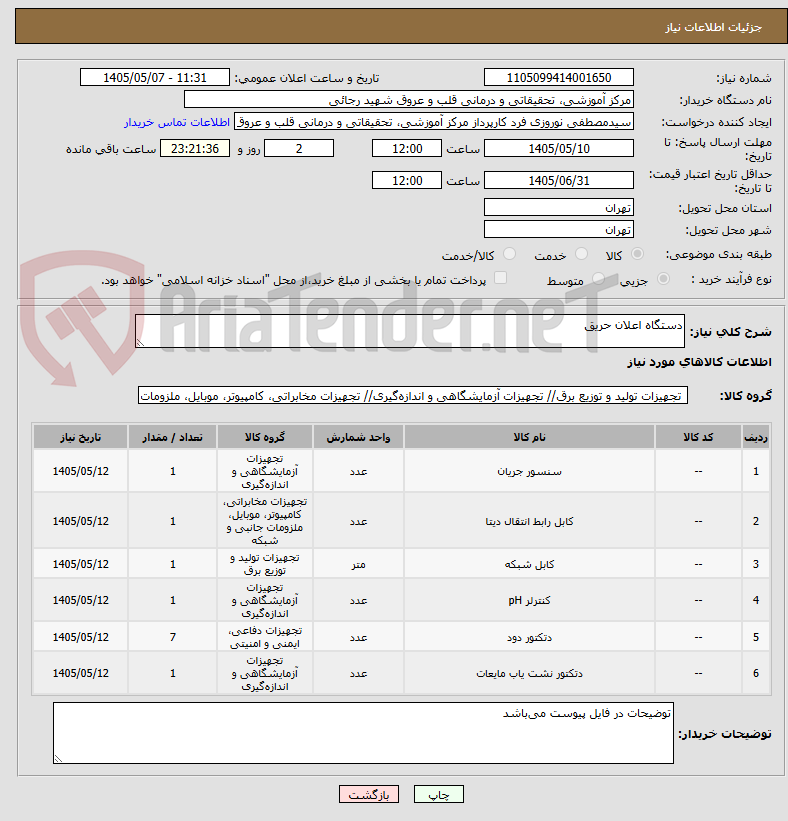Click the quantity 7 cell for دتکتور دود
788x821 pixels.
tap(172, 637)
